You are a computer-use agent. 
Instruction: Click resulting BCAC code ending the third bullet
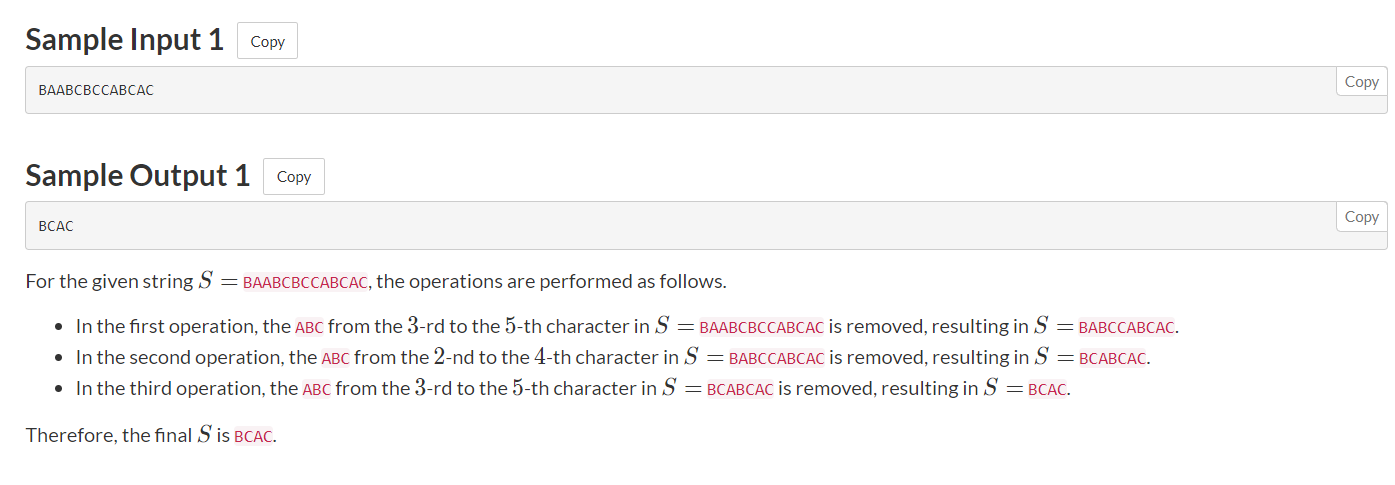[x=1046, y=389]
